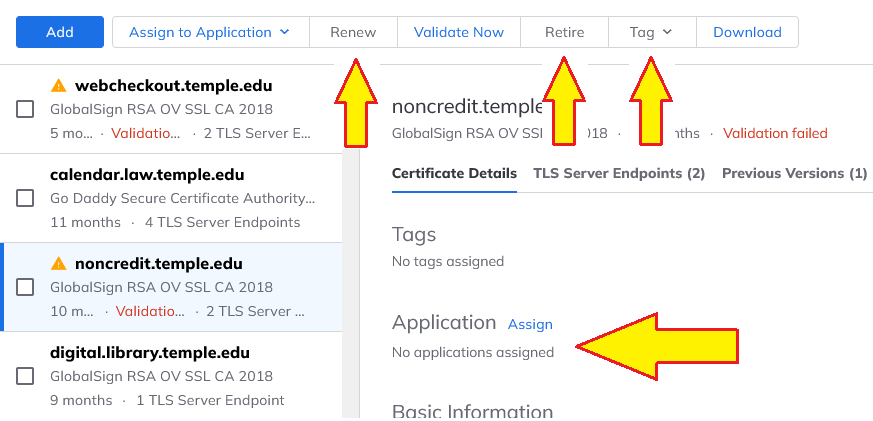Open the digital.library.temple.edu certificate entry

pyautogui.click(x=150, y=353)
